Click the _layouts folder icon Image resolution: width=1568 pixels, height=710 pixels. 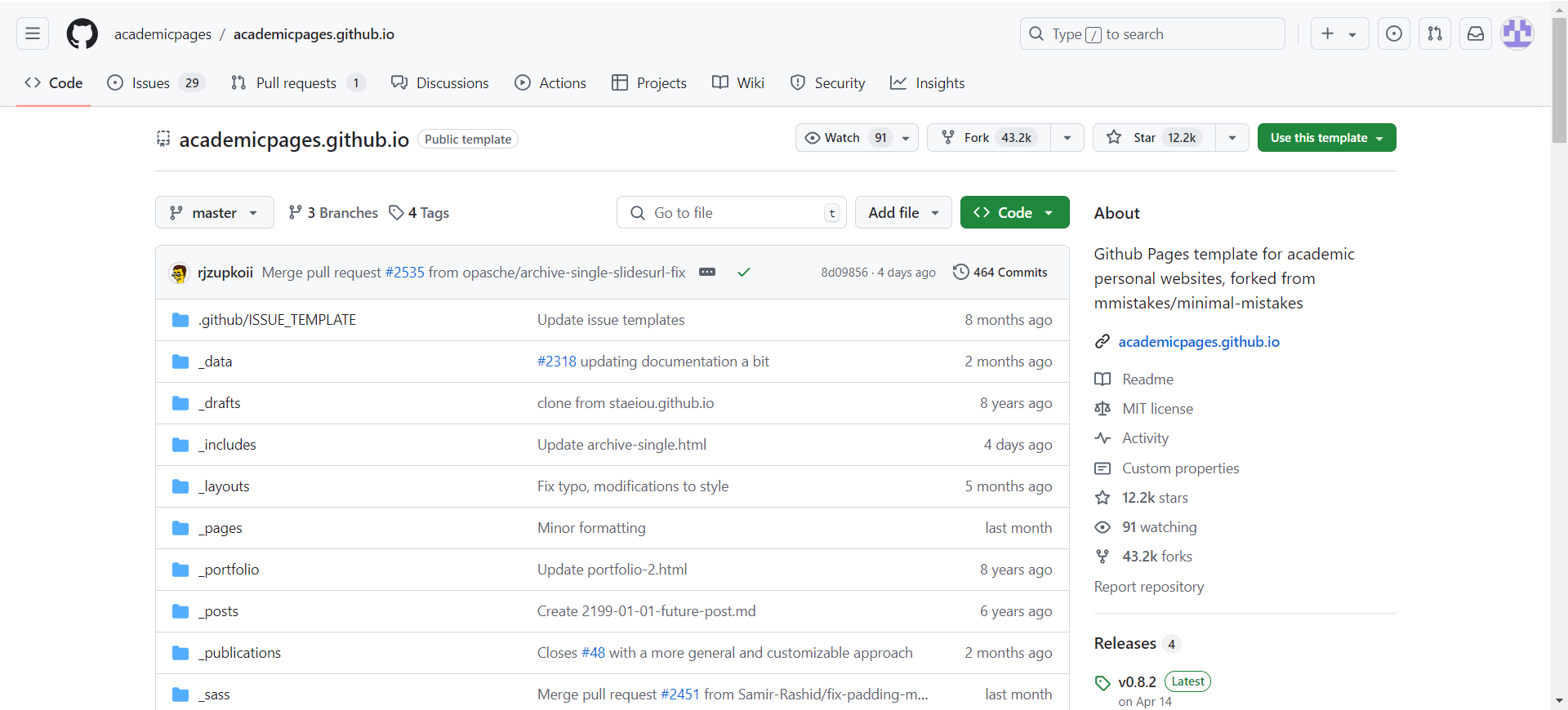point(180,486)
